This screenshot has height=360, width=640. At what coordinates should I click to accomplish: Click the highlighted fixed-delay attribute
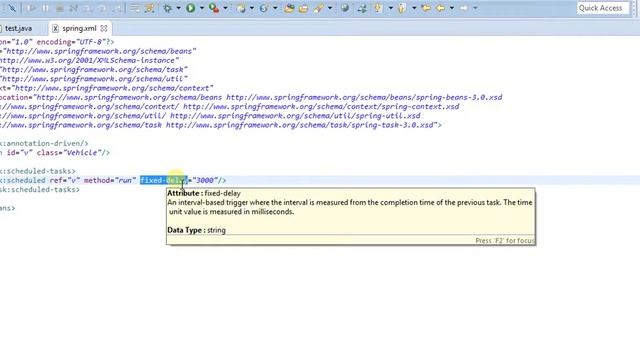(x=163, y=180)
